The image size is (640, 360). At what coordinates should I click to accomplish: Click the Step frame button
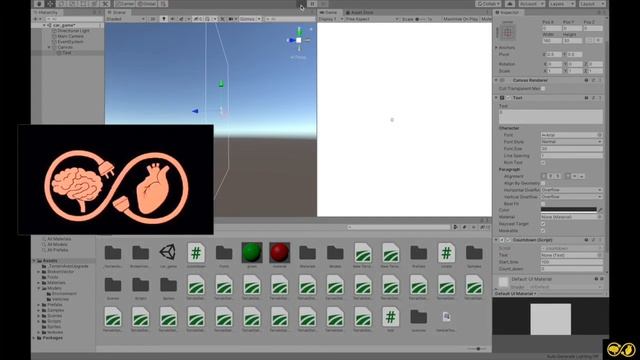click(x=323, y=4)
